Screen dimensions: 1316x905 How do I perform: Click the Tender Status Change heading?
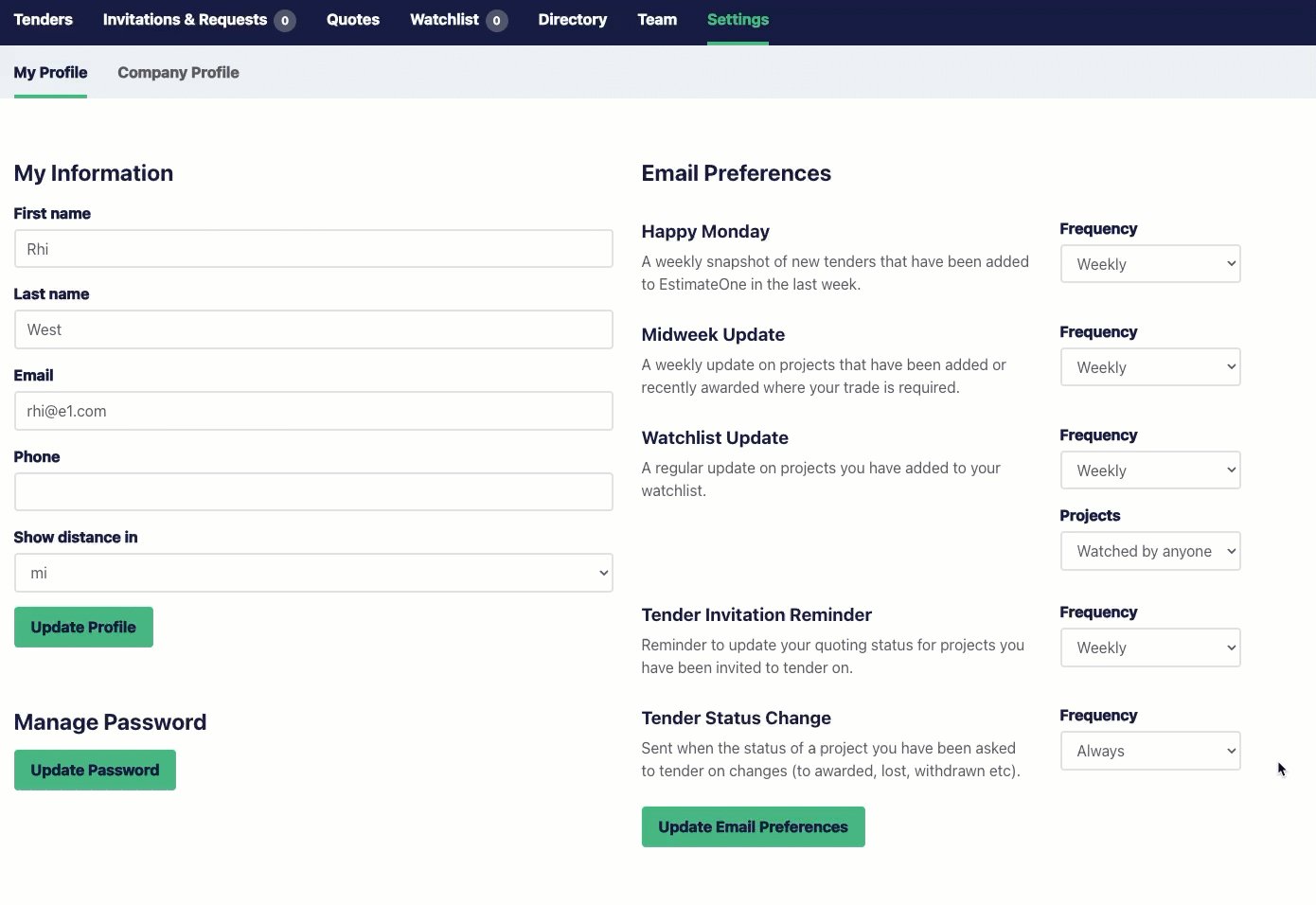pyautogui.click(x=736, y=719)
